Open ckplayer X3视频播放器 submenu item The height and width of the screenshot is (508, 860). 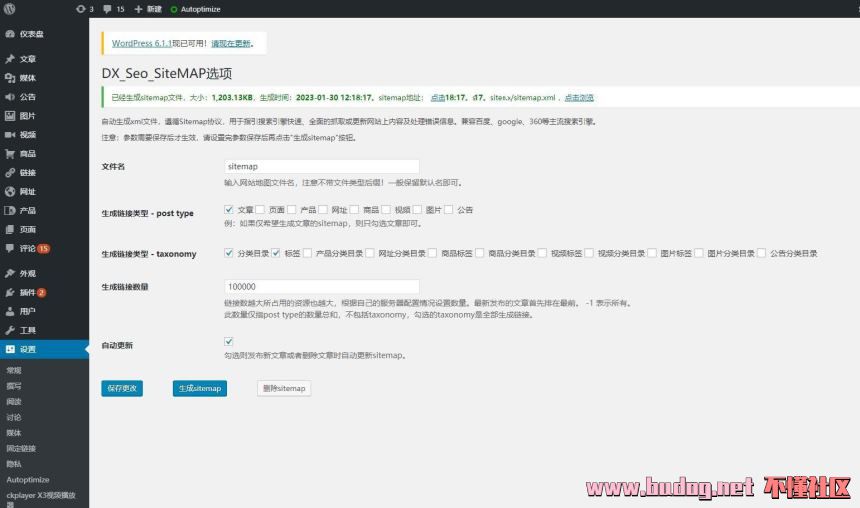click(x=41, y=499)
